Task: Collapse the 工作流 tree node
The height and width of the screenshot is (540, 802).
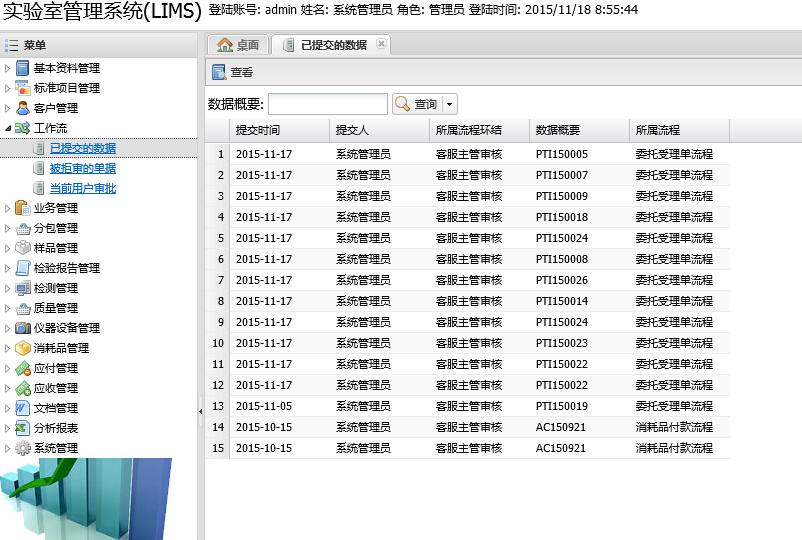Action: 8,128
